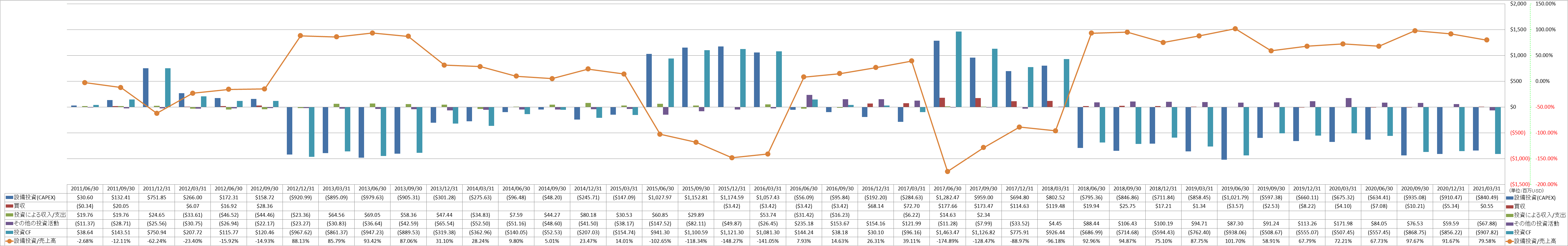The image size is (1568, 246).
Task: Select the 2017/06/30 date column header
Action: 948,189
